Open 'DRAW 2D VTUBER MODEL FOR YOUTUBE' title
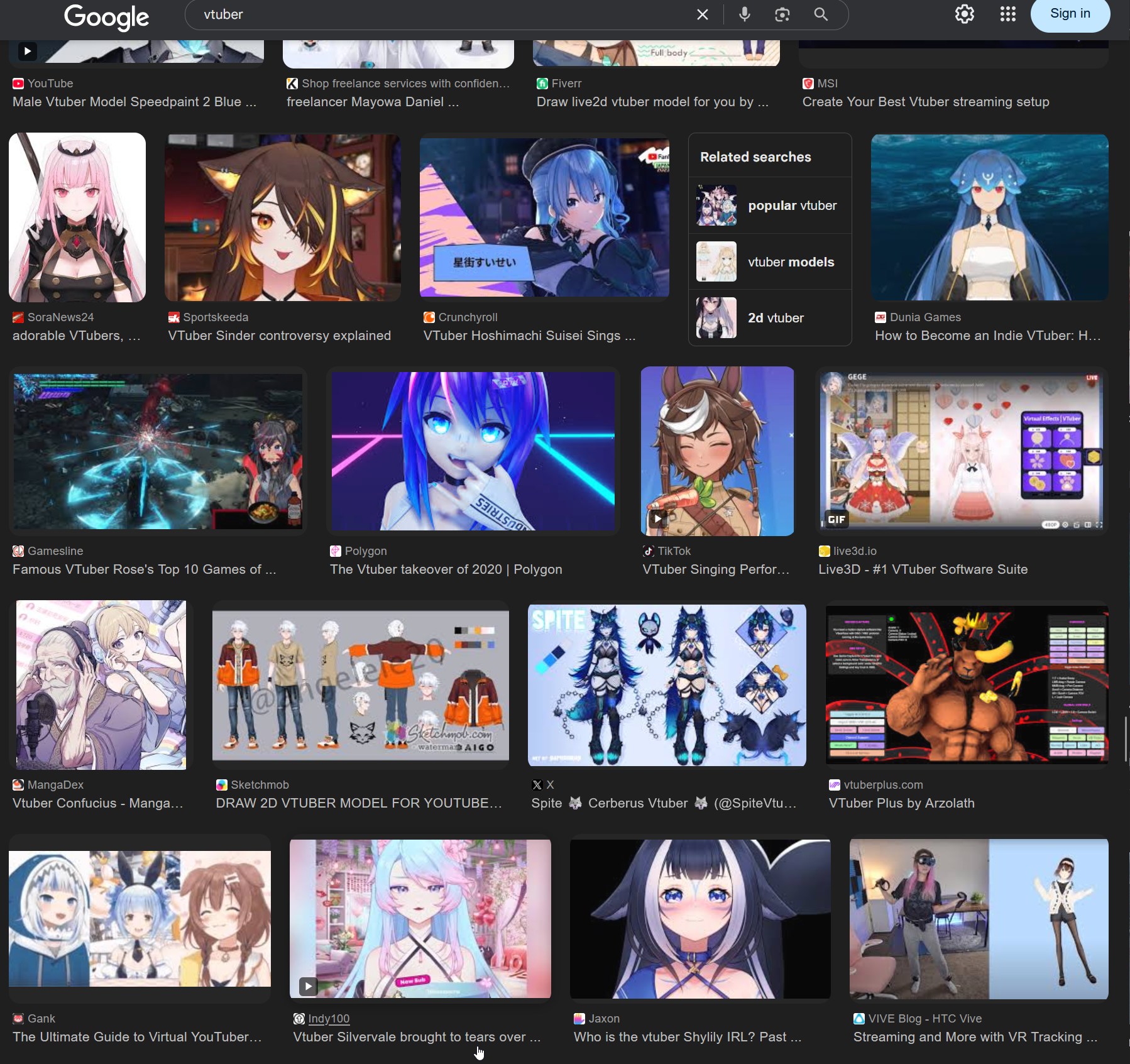This screenshot has height=1064, width=1130. coord(359,803)
